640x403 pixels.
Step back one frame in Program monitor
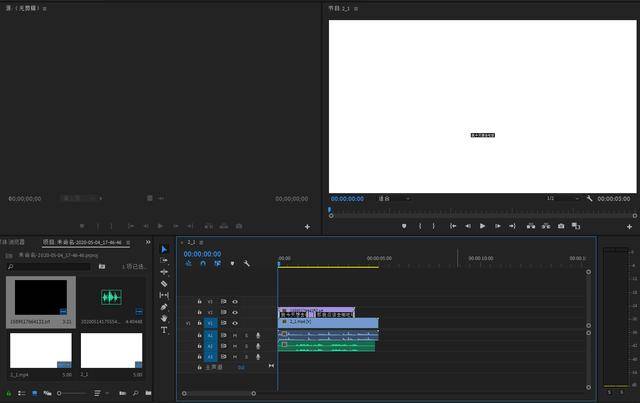(x=468, y=226)
